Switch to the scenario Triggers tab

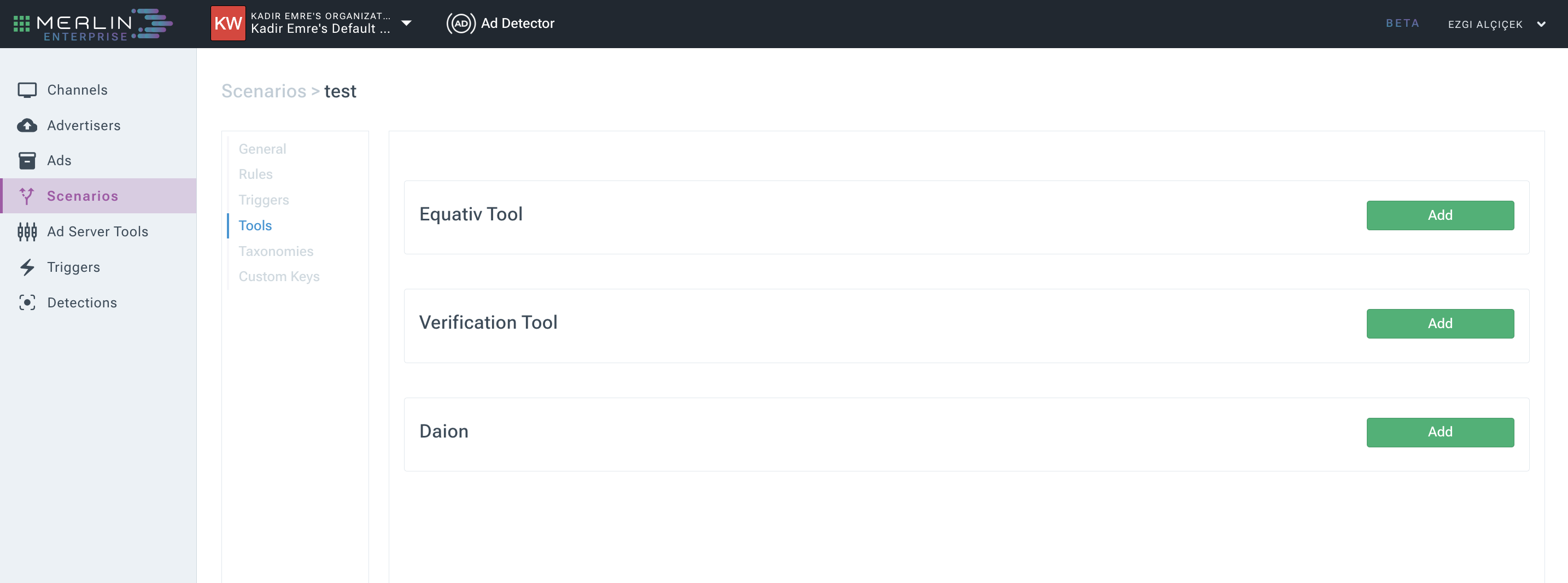(264, 200)
